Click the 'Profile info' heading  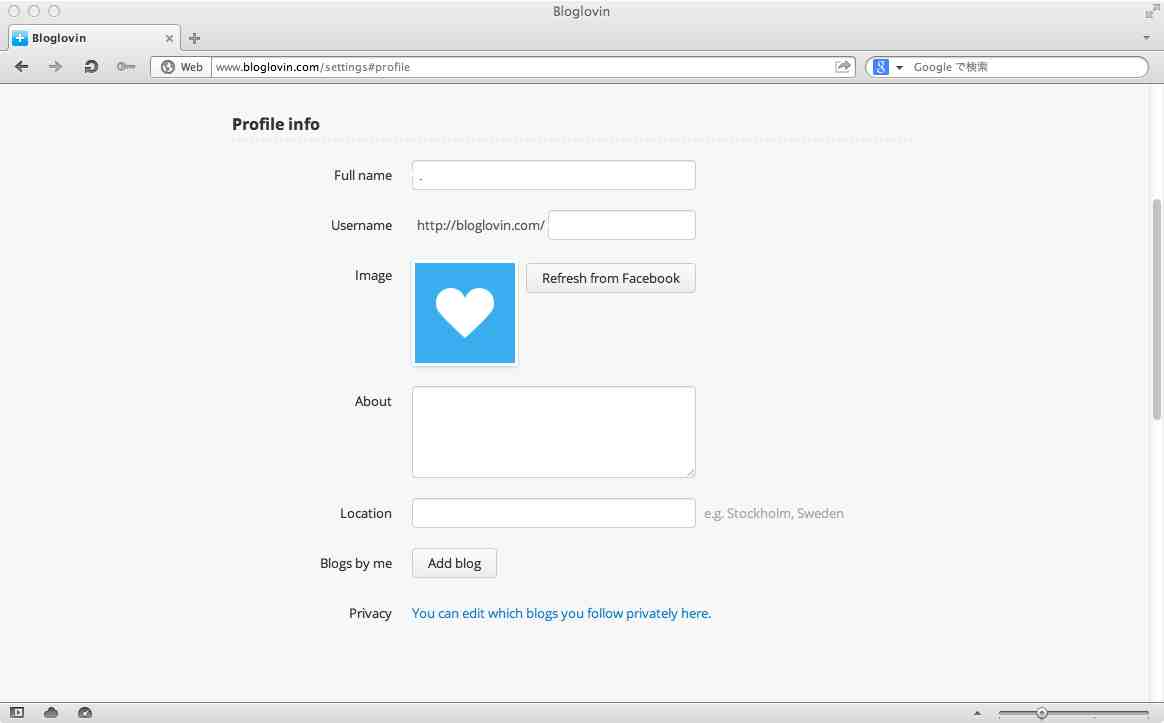coord(275,124)
